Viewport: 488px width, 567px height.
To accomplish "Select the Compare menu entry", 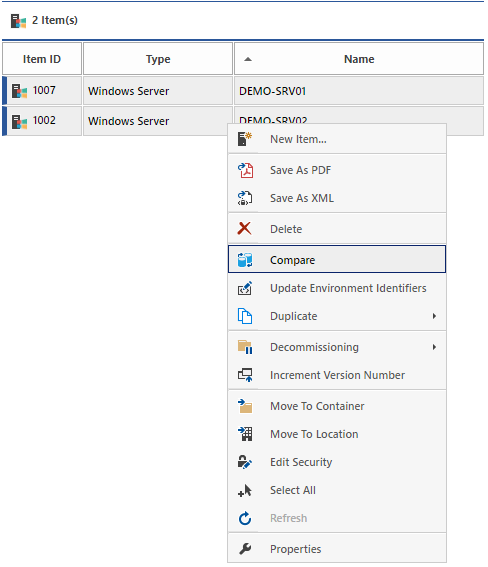I will click(337, 259).
